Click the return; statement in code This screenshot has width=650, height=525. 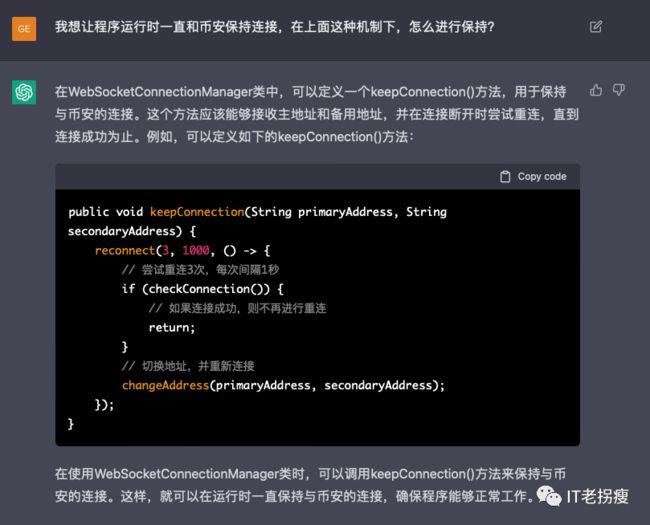pos(172,328)
